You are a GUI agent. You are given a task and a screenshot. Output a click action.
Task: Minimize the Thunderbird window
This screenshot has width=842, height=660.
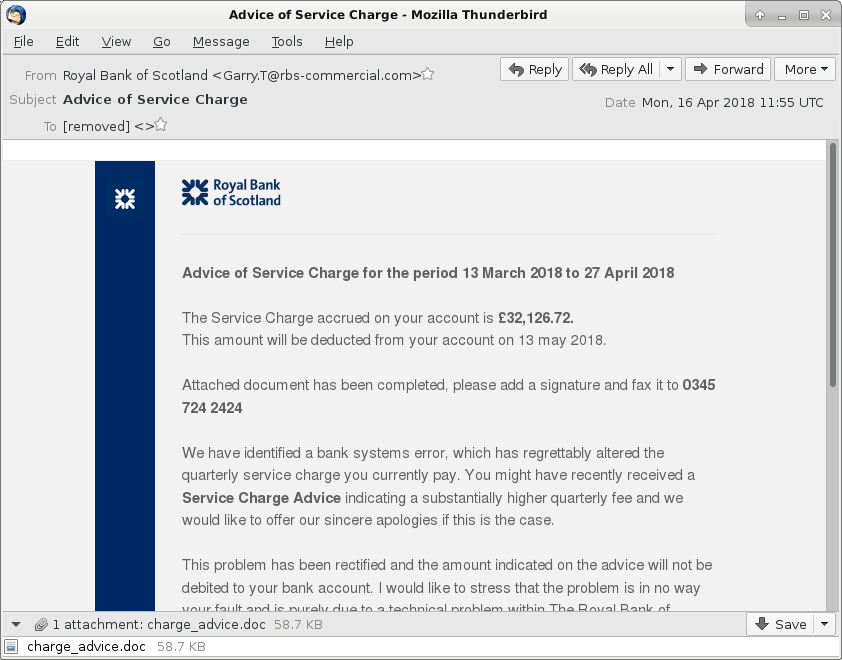coord(782,15)
